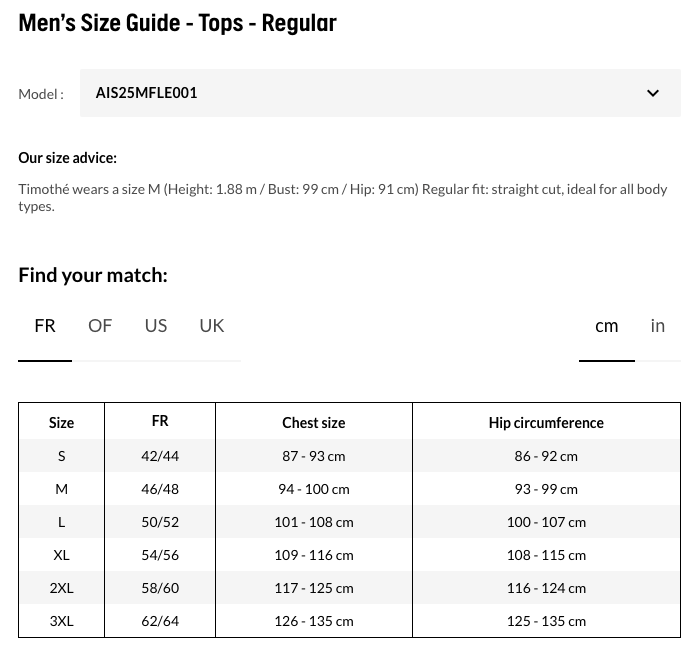
Task: Open the AIS25MFLE001 model selector
Action: tap(380, 93)
